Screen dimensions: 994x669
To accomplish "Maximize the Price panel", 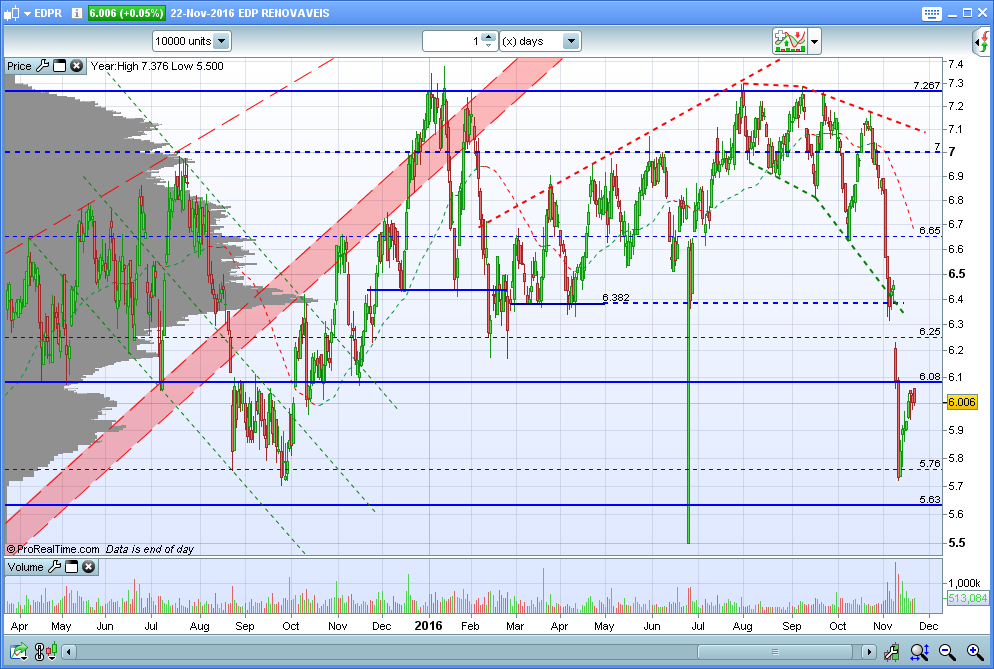I will click(x=60, y=65).
